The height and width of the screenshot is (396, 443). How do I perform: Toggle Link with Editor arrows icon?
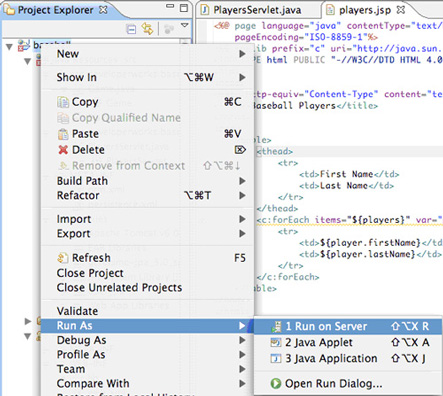[x=147, y=29]
